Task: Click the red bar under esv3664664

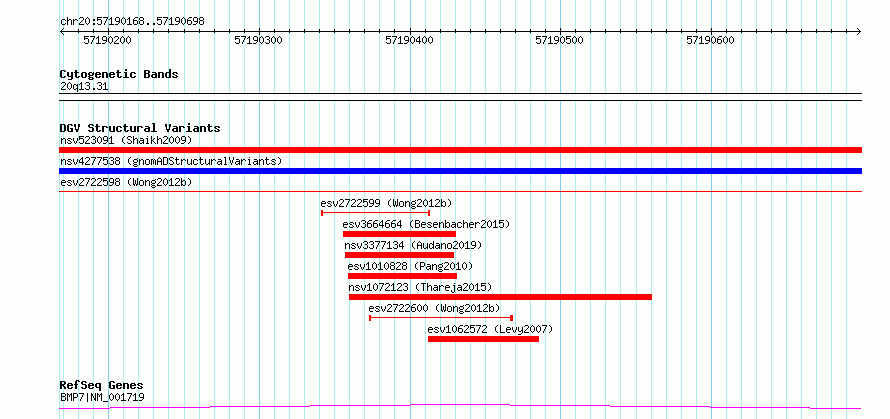Action: [x=400, y=234]
